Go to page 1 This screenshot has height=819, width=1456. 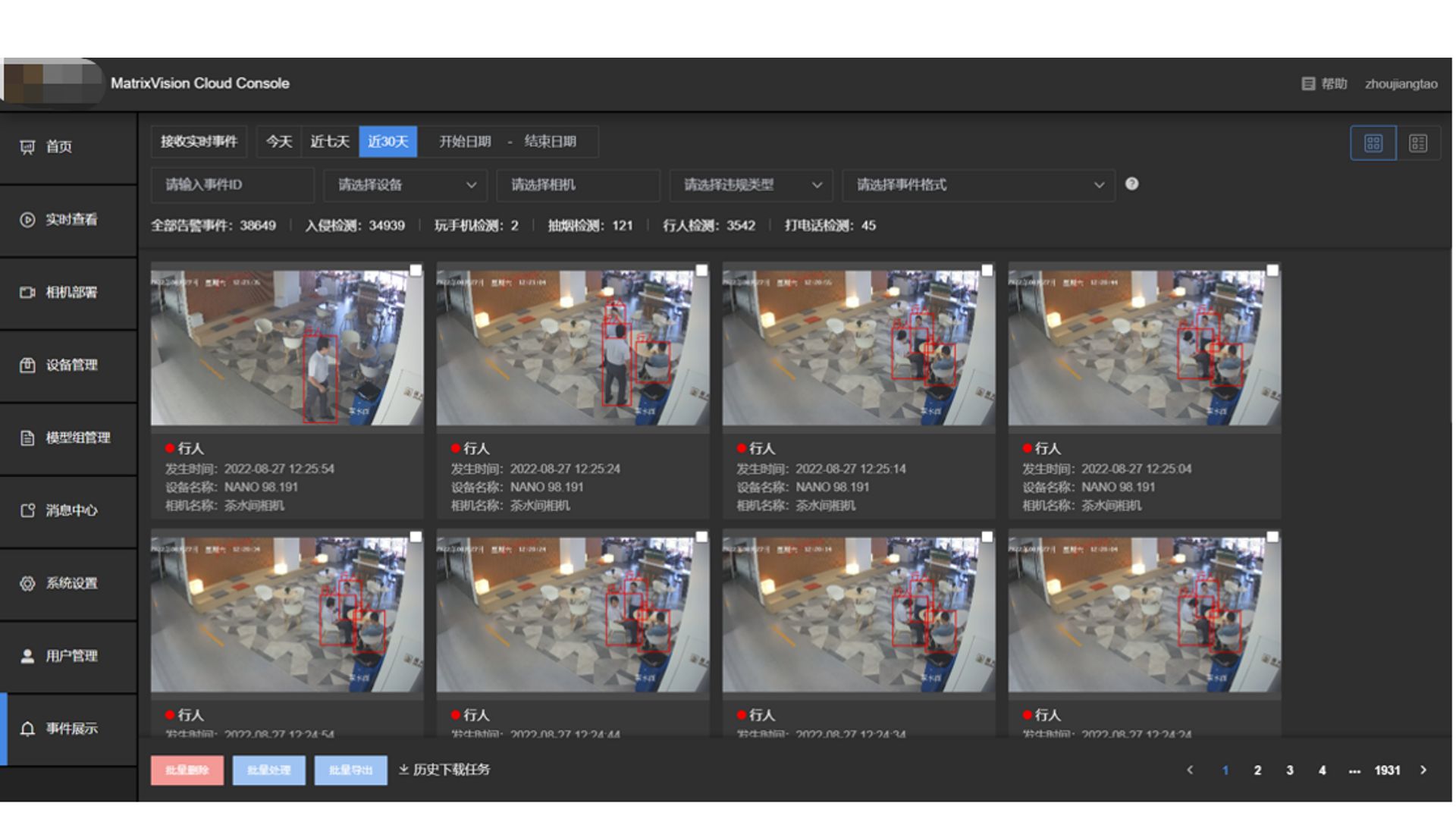1225,770
